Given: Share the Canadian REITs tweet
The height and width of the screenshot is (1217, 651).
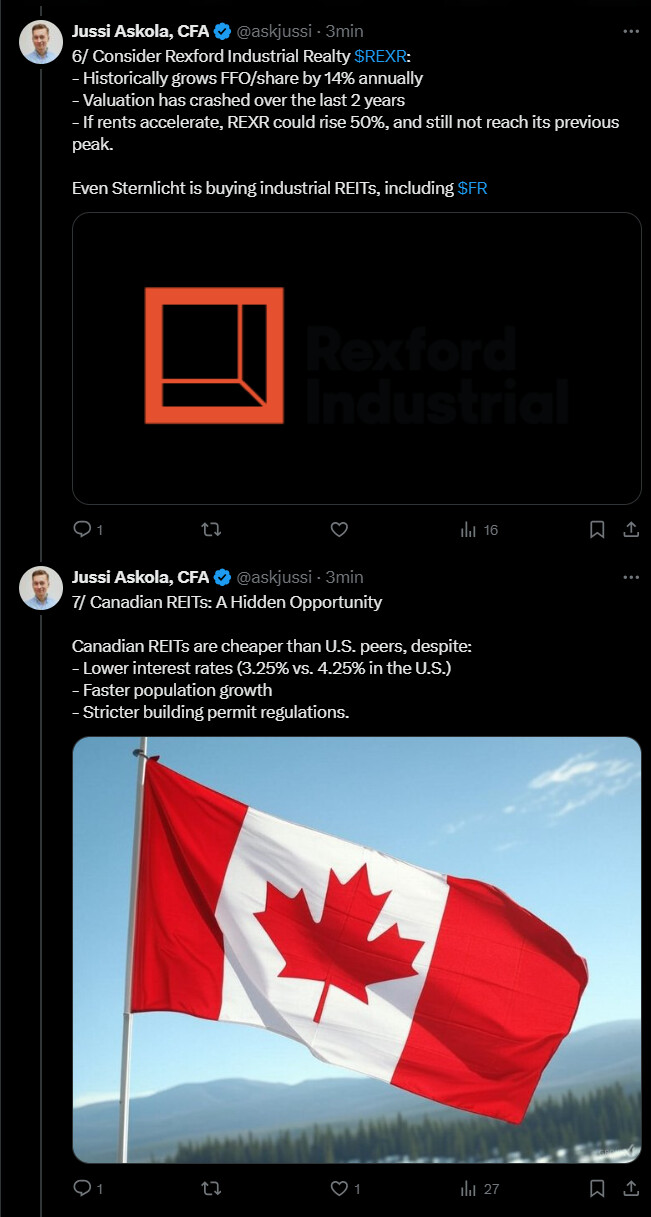Looking at the screenshot, I should 631,1188.
